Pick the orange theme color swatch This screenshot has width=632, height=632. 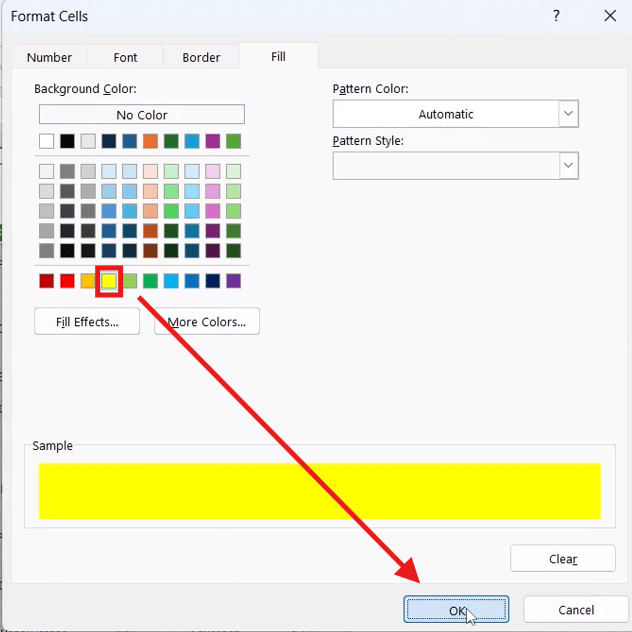tap(150, 141)
